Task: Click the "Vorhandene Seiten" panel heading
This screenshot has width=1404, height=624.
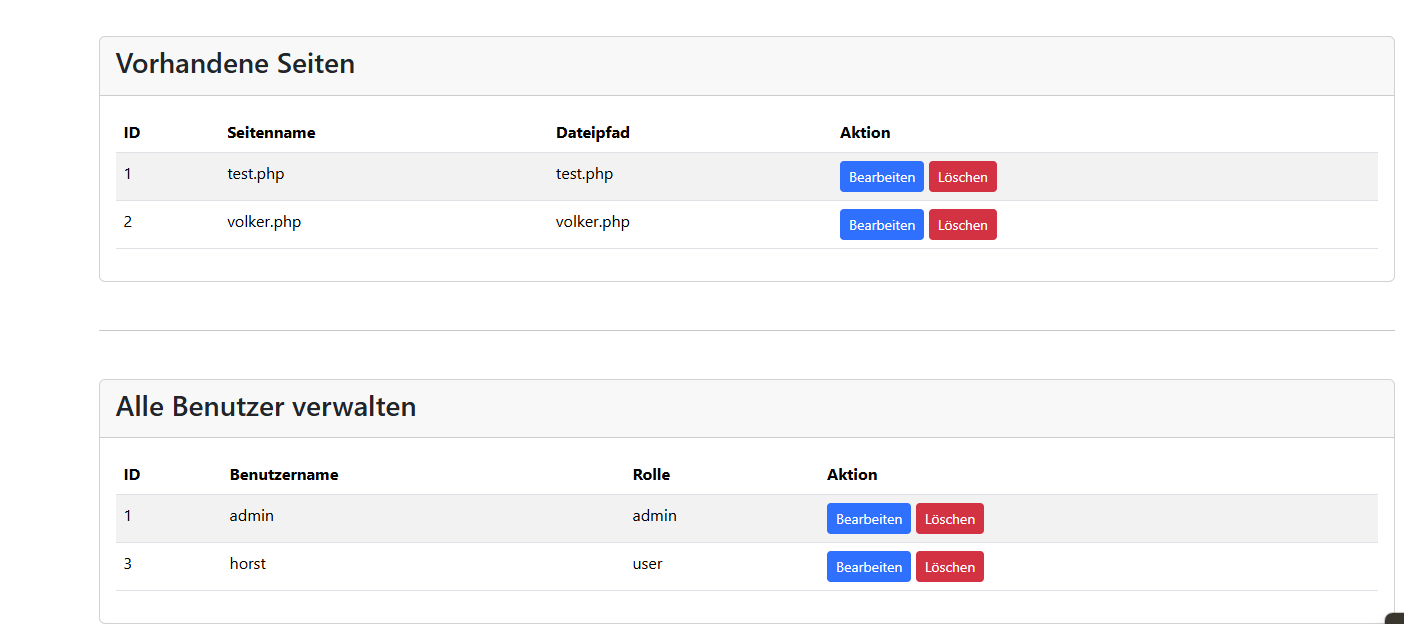Action: click(x=235, y=64)
